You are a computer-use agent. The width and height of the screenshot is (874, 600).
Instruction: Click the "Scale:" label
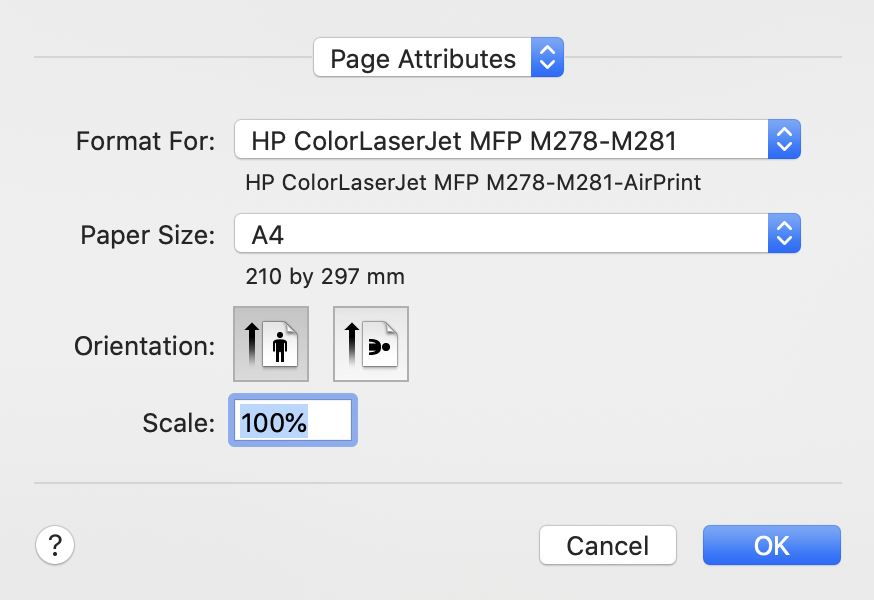[x=178, y=423]
